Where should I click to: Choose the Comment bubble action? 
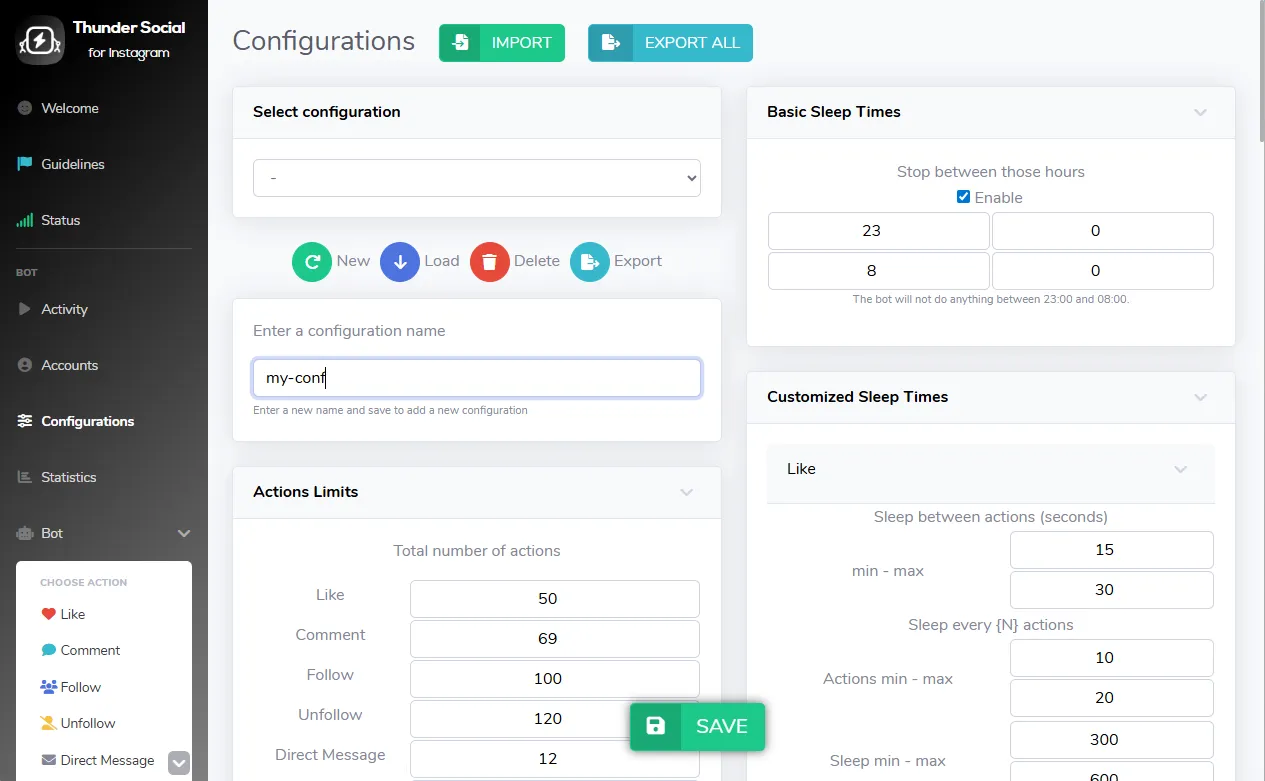click(x=48, y=650)
